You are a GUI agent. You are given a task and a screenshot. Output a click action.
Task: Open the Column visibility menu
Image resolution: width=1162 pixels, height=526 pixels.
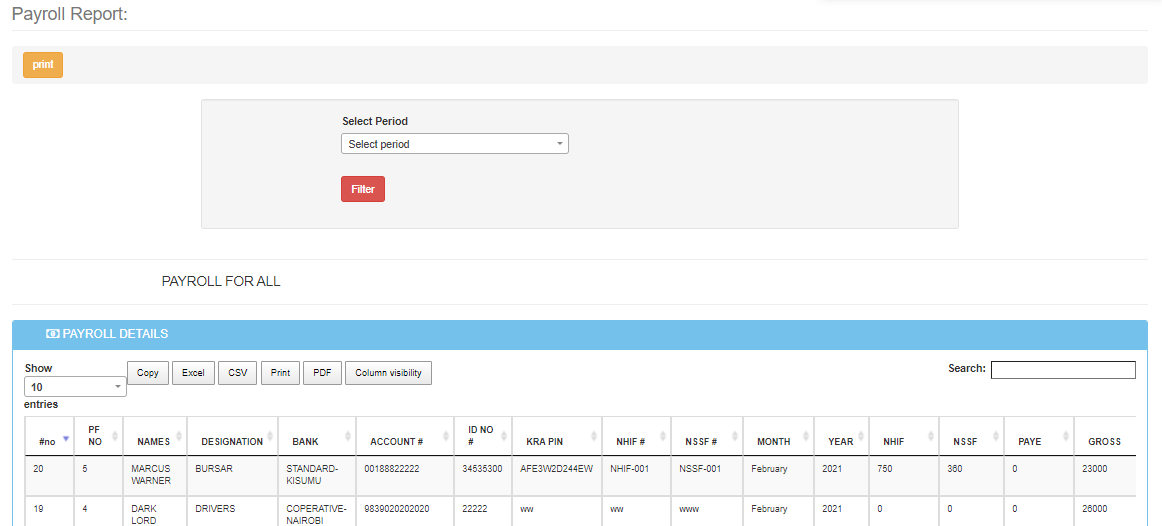[388, 373]
